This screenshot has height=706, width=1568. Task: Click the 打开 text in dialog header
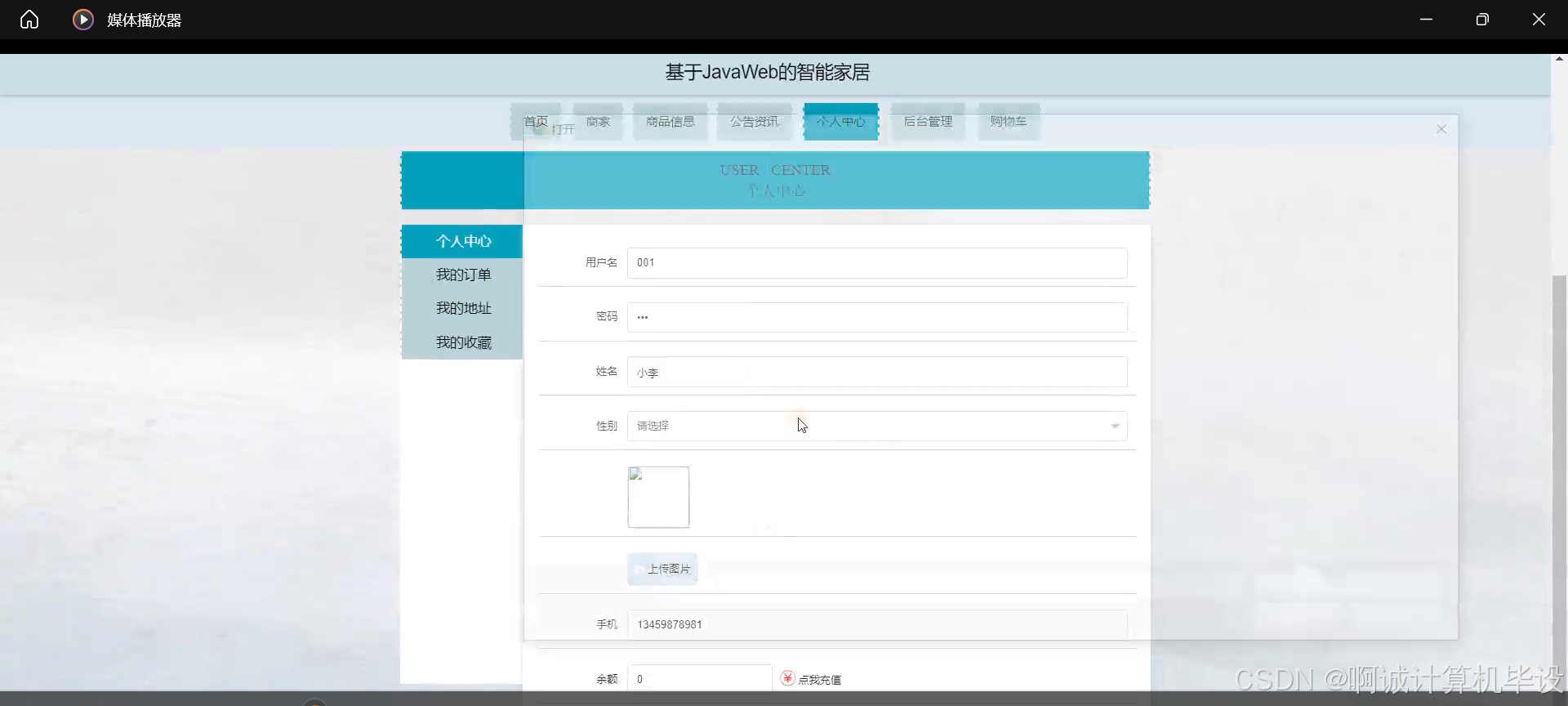click(563, 129)
